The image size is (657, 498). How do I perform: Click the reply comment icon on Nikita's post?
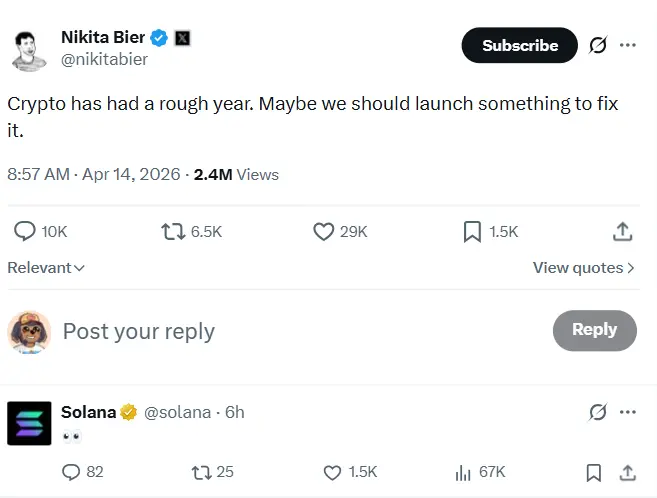click(x=25, y=231)
